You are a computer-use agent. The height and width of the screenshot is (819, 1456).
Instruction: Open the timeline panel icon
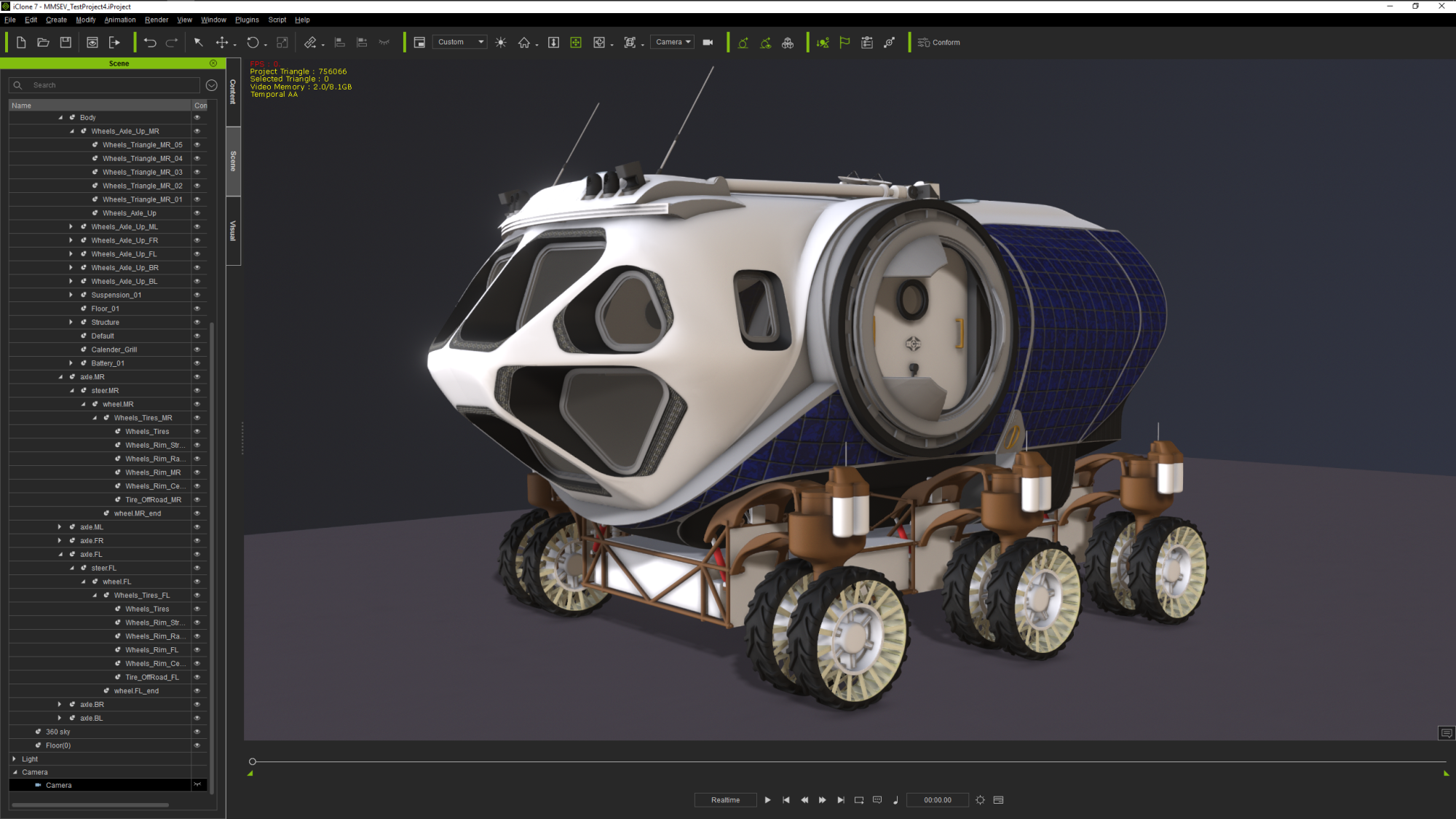(x=999, y=800)
